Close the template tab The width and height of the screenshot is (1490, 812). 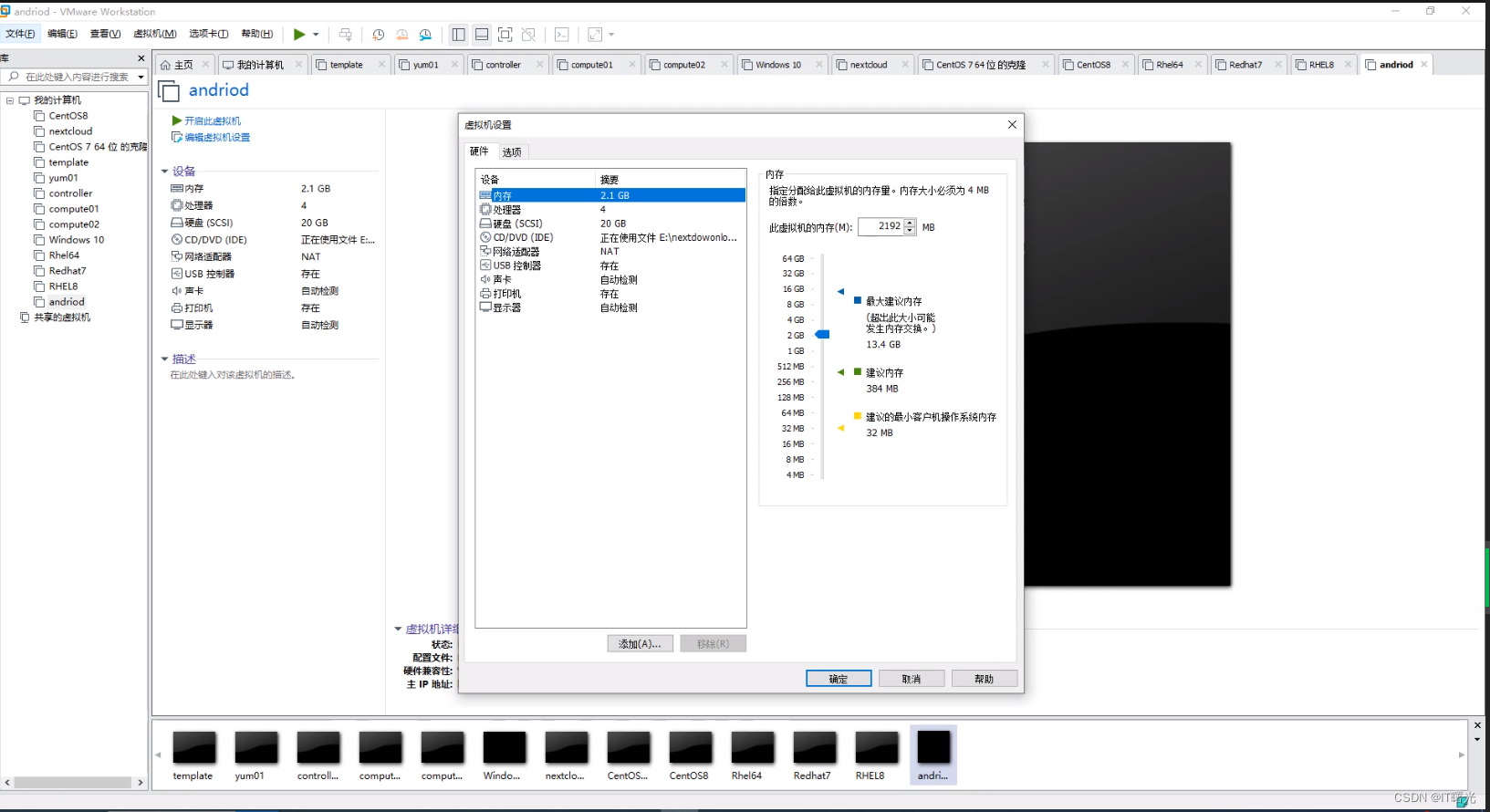click(x=381, y=64)
